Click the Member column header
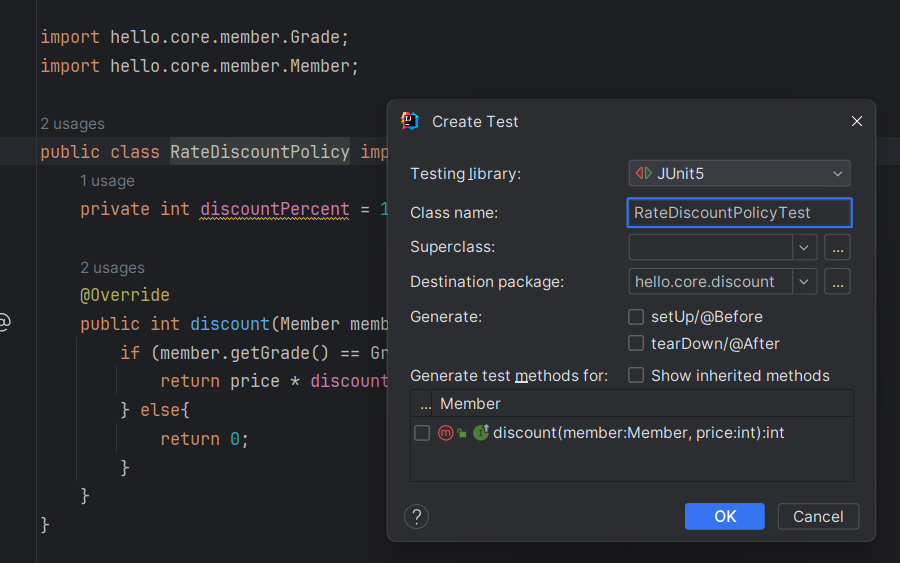Viewport: 900px width, 563px height. point(470,404)
